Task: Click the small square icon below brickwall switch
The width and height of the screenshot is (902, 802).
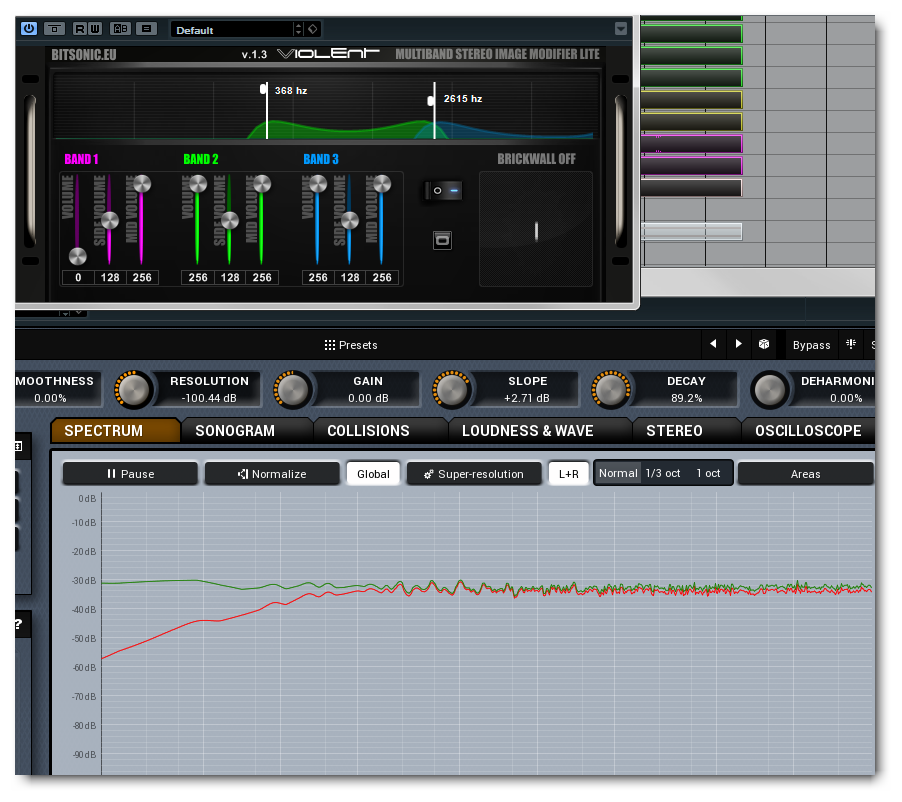Action: click(442, 240)
